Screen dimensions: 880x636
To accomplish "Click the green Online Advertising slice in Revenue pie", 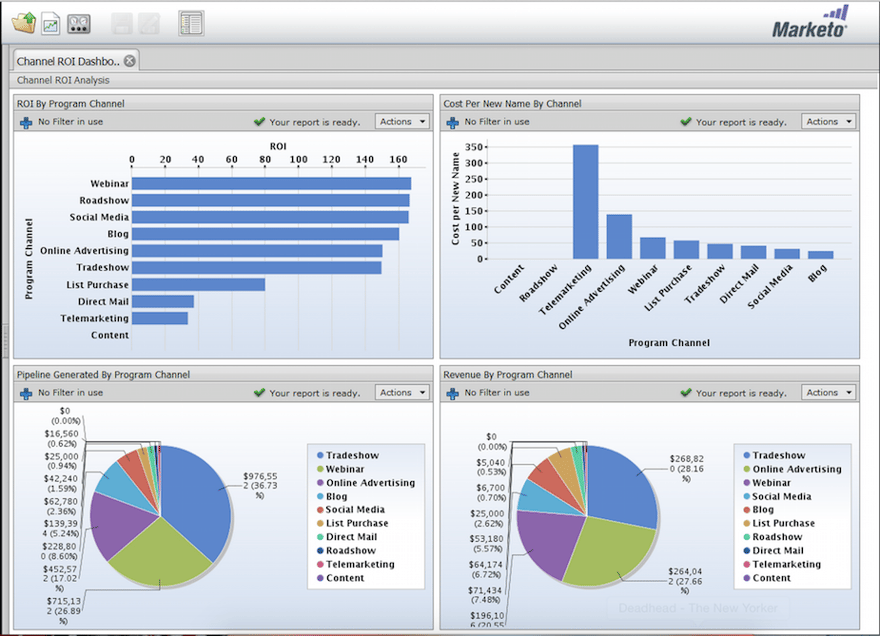I will coord(606,553).
